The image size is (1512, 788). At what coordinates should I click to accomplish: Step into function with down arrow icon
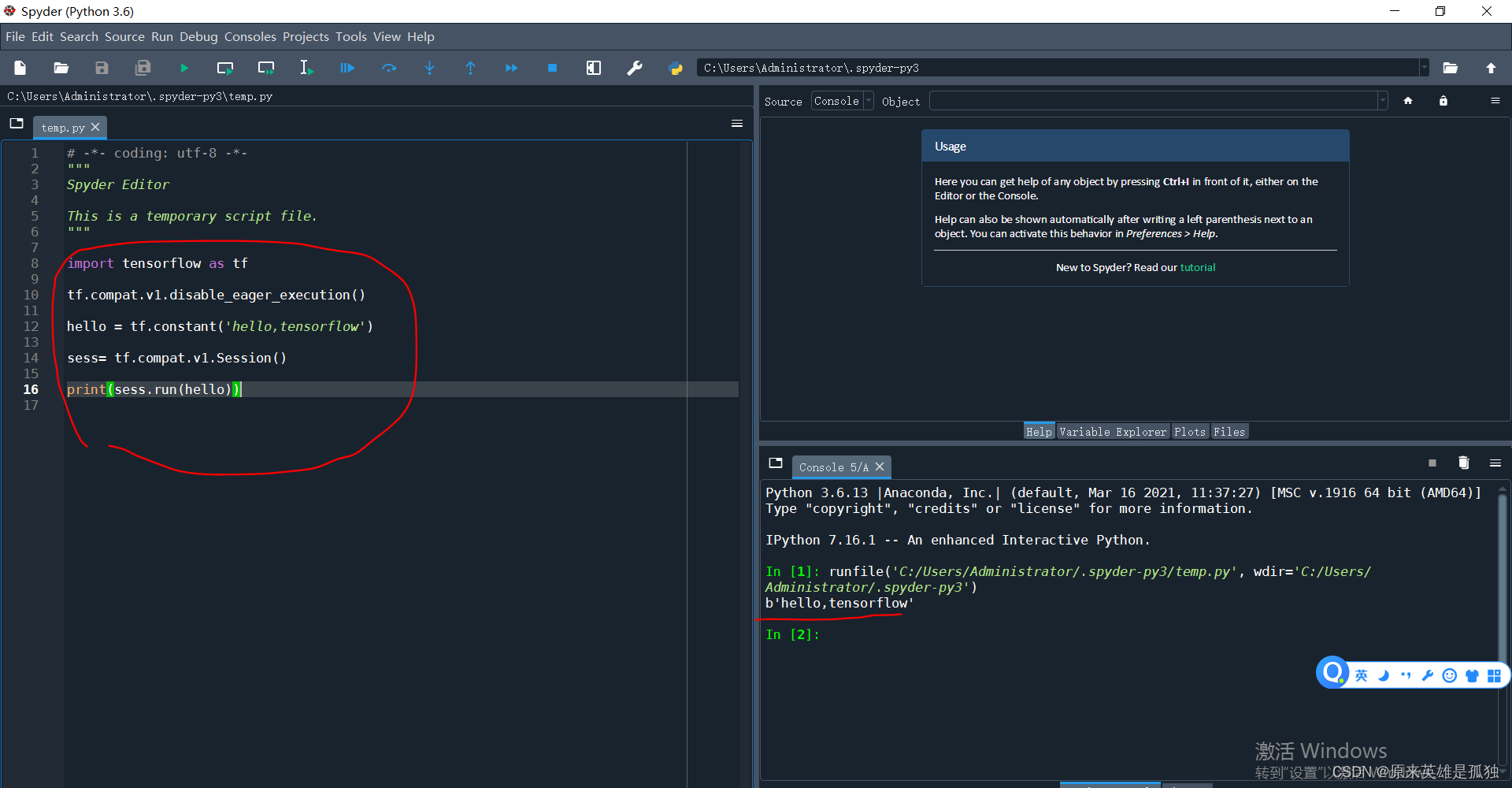[x=430, y=68]
